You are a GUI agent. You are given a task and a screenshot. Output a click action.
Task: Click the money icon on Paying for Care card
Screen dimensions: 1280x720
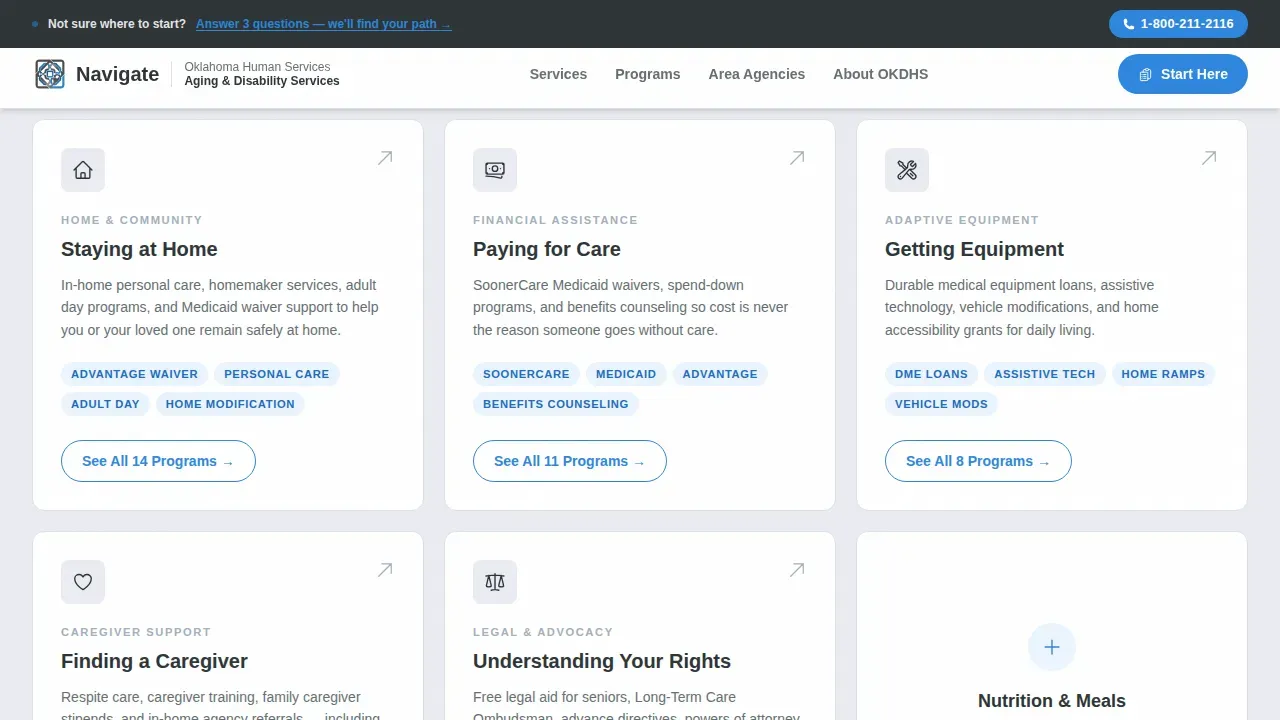pyautogui.click(x=495, y=170)
